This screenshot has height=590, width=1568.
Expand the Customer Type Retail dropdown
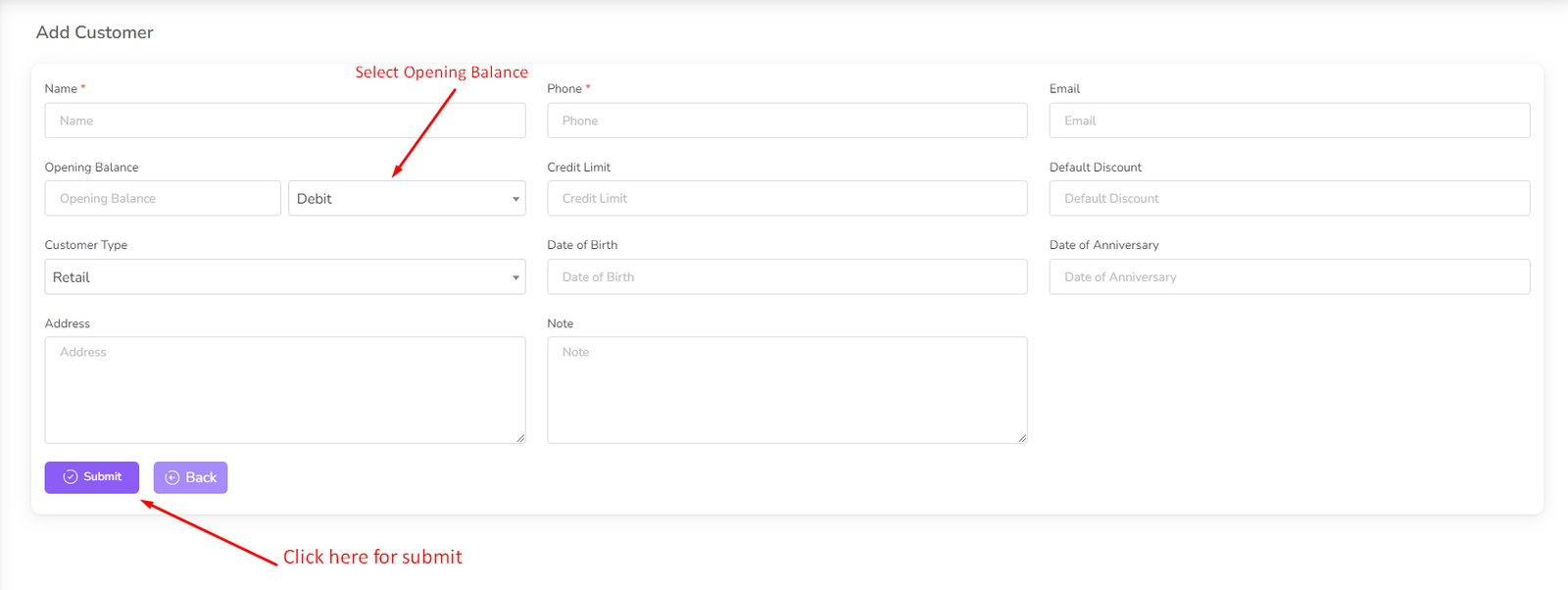(284, 277)
